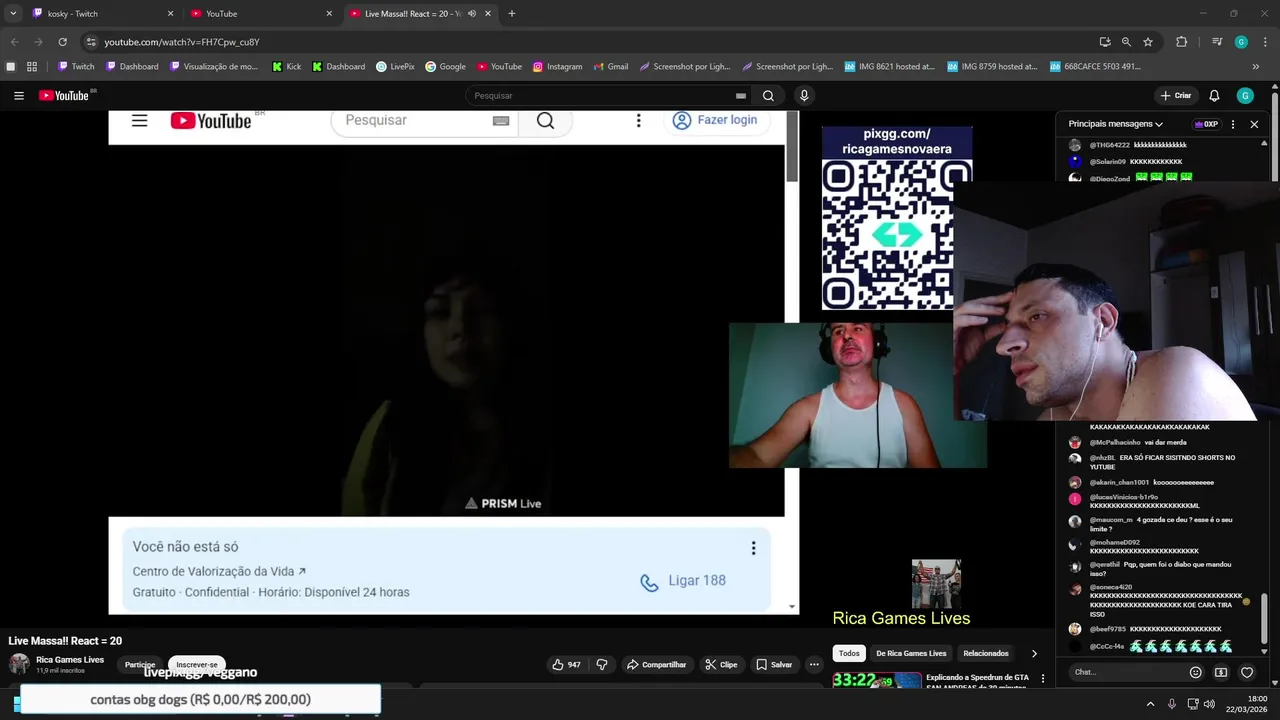This screenshot has height=720, width=1280.
Task: Open the GTA Speedrun video thumbnail
Action: (x=877, y=680)
